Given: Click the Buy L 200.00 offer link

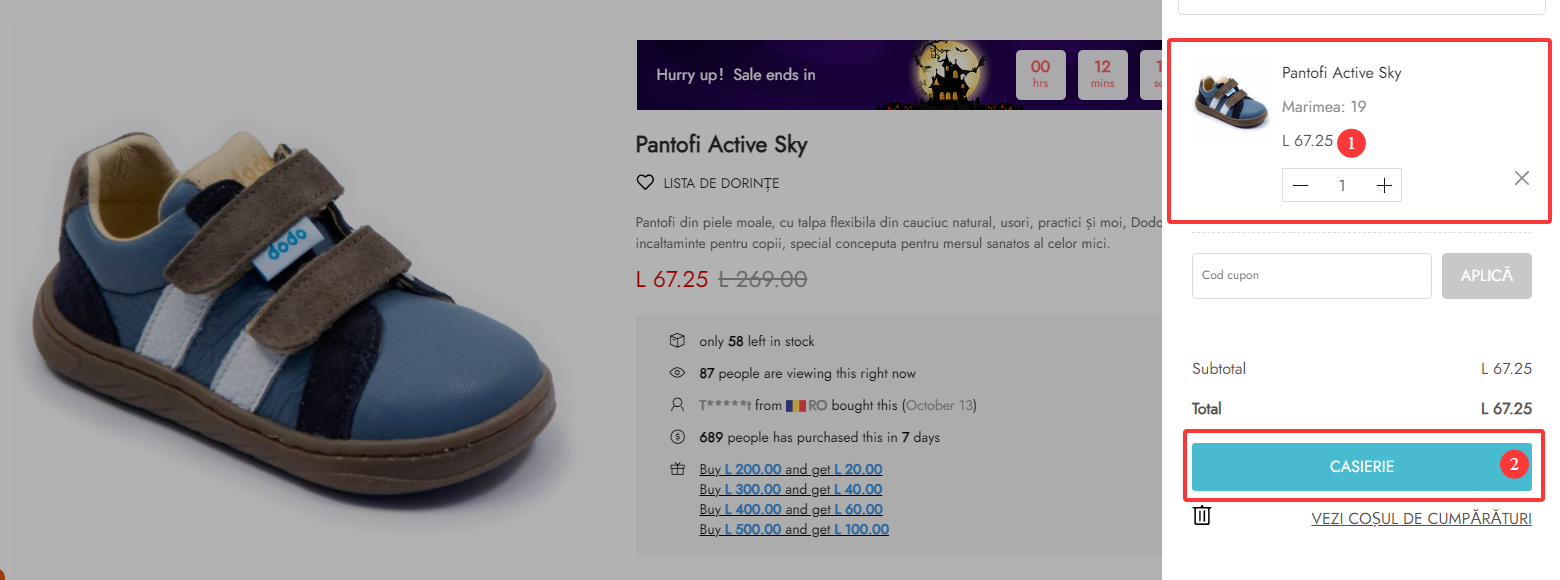Looking at the screenshot, I should pos(790,469).
